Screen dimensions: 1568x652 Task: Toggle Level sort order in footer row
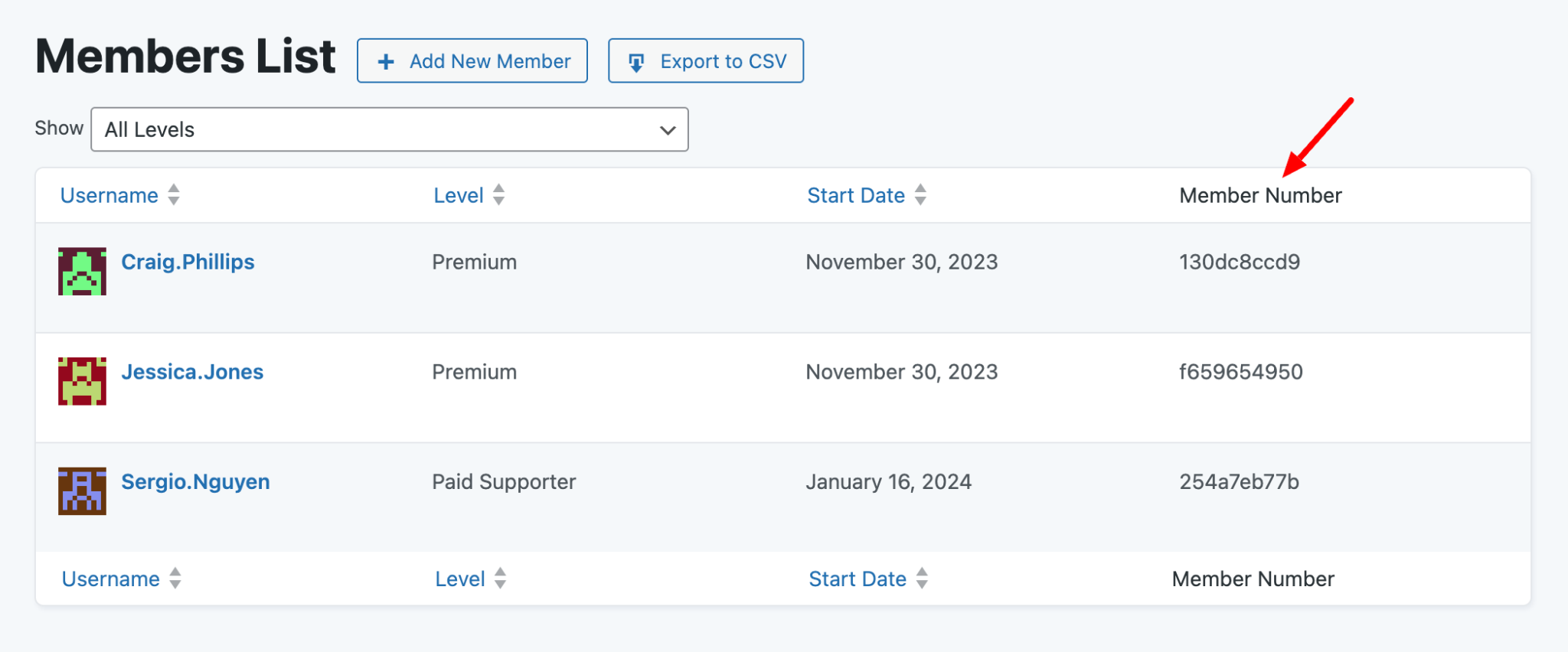[x=501, y=579]
